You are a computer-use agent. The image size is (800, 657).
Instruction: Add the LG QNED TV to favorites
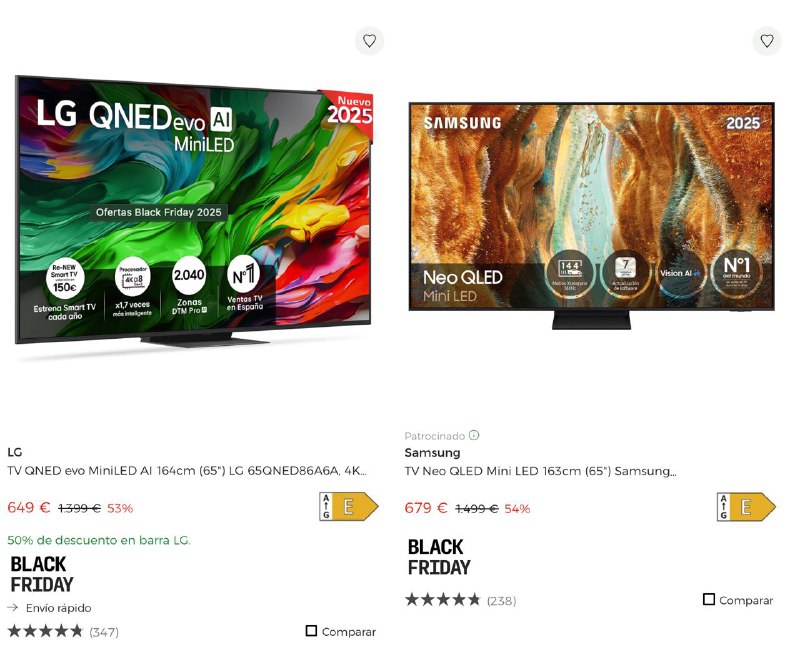tap(369, 41)
